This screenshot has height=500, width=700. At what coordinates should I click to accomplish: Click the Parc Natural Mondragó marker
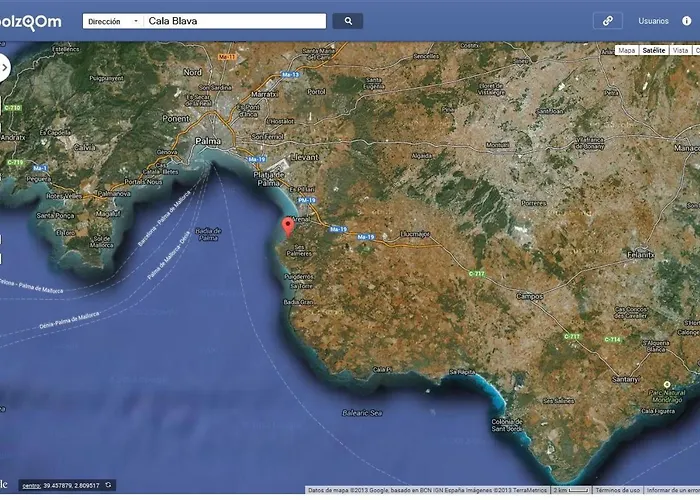coord(667,384)
